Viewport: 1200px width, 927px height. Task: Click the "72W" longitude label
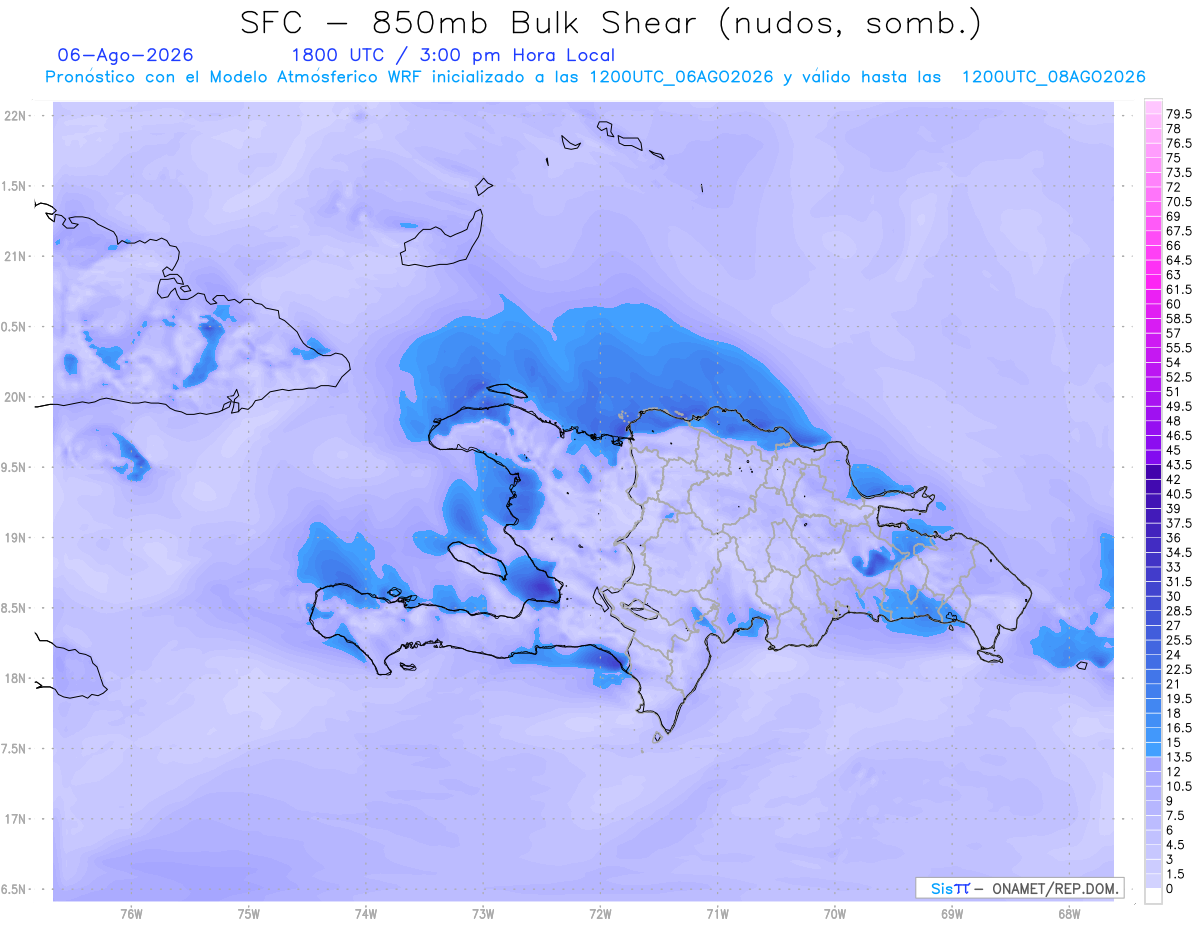[x=600, y=914]
